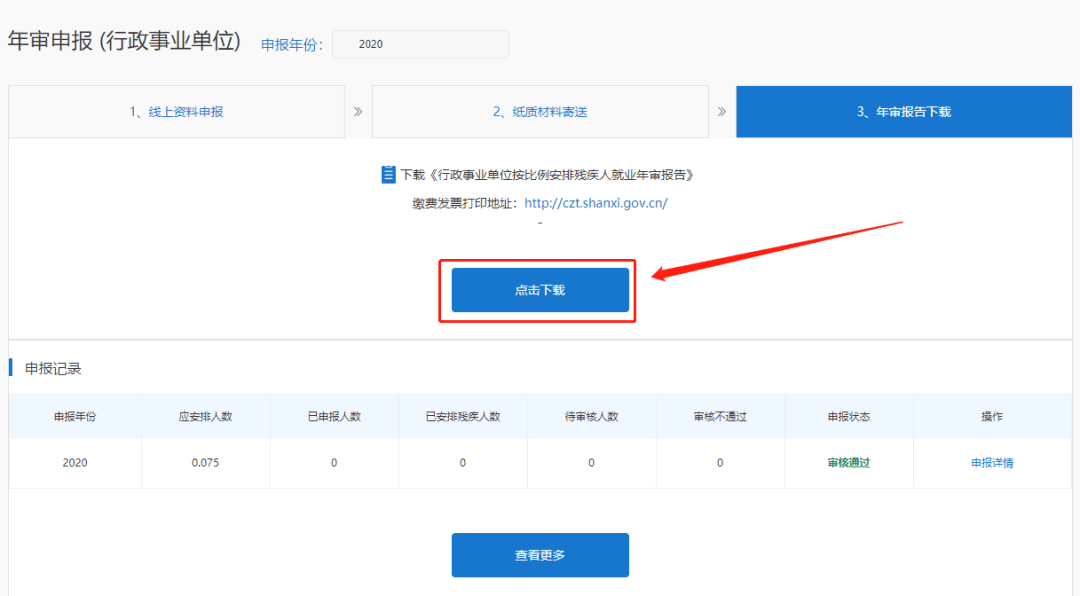This screenshot has width=1080, height=596.
Task: Open the czt.shanxi.gov.cn invoice link
Action: [x=595, y=203]
